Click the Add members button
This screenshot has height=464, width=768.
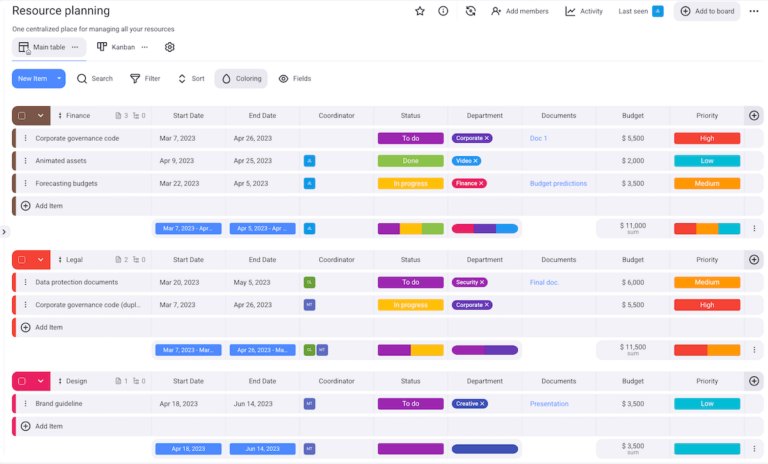[519, 11]
